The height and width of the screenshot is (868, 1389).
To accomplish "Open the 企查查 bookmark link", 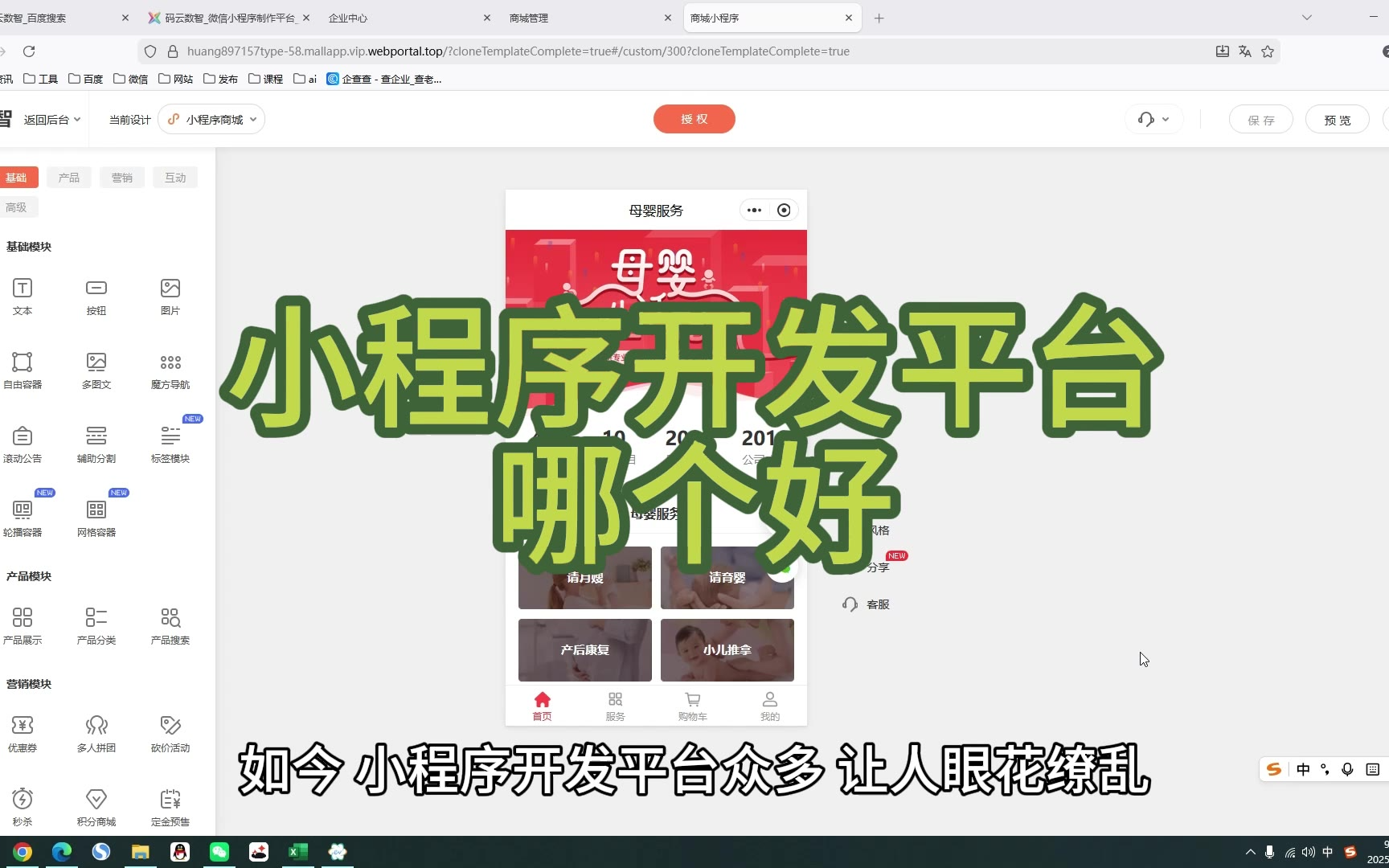I will [x=384, y=79].
